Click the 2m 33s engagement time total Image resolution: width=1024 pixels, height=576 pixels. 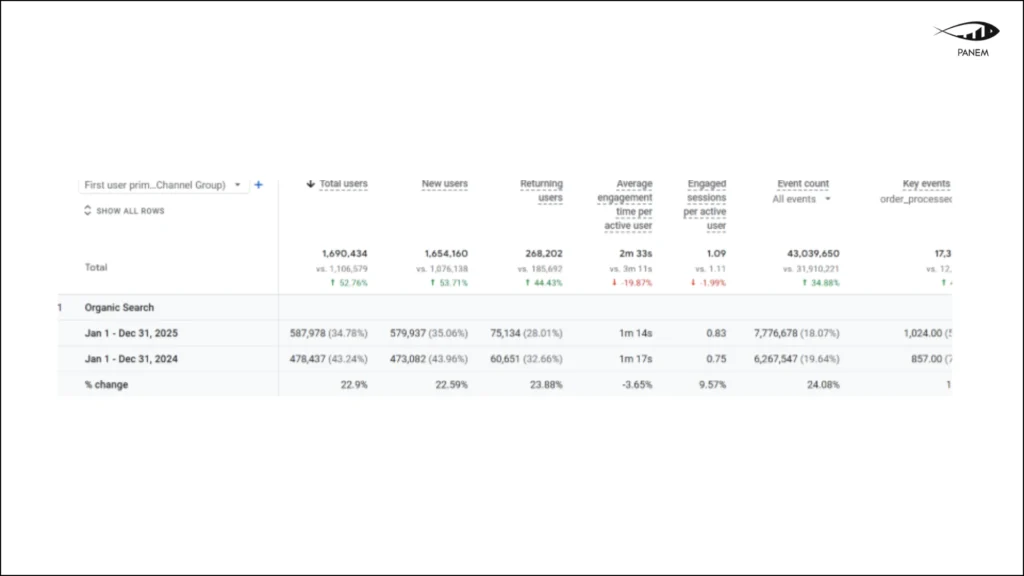point(636,253)
